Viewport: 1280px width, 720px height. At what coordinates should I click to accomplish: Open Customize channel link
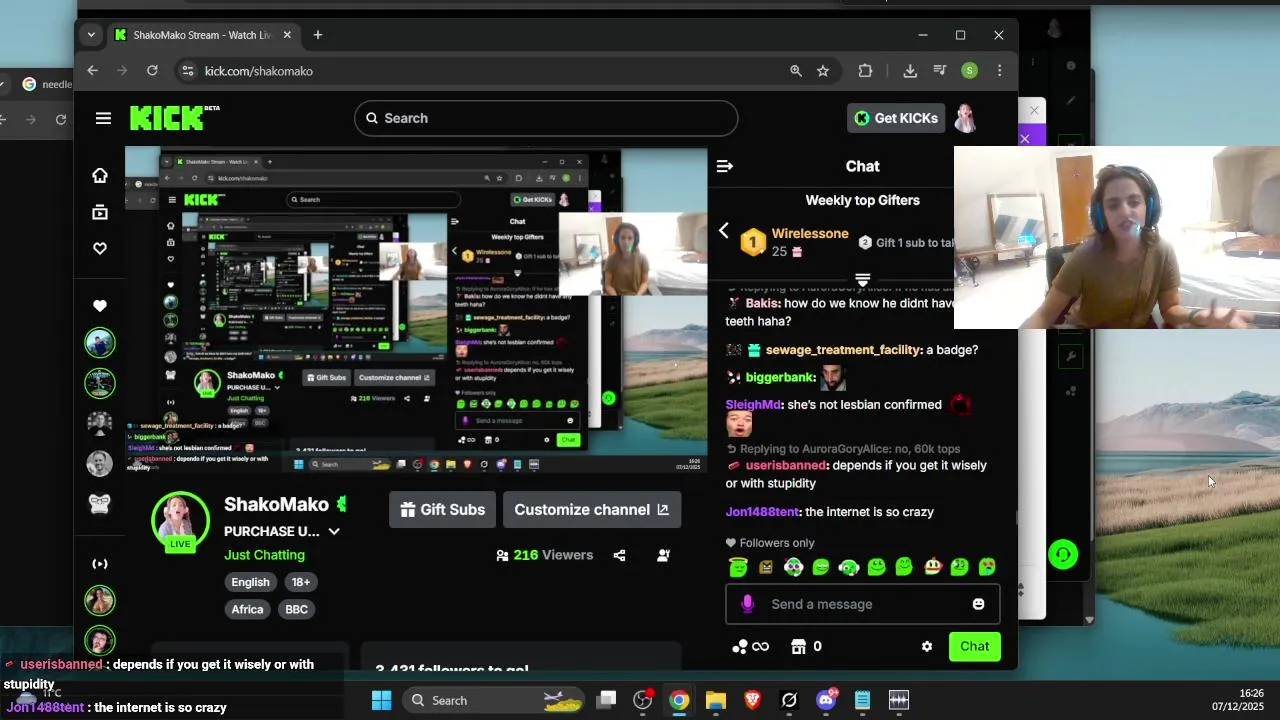tap(592, 510)
